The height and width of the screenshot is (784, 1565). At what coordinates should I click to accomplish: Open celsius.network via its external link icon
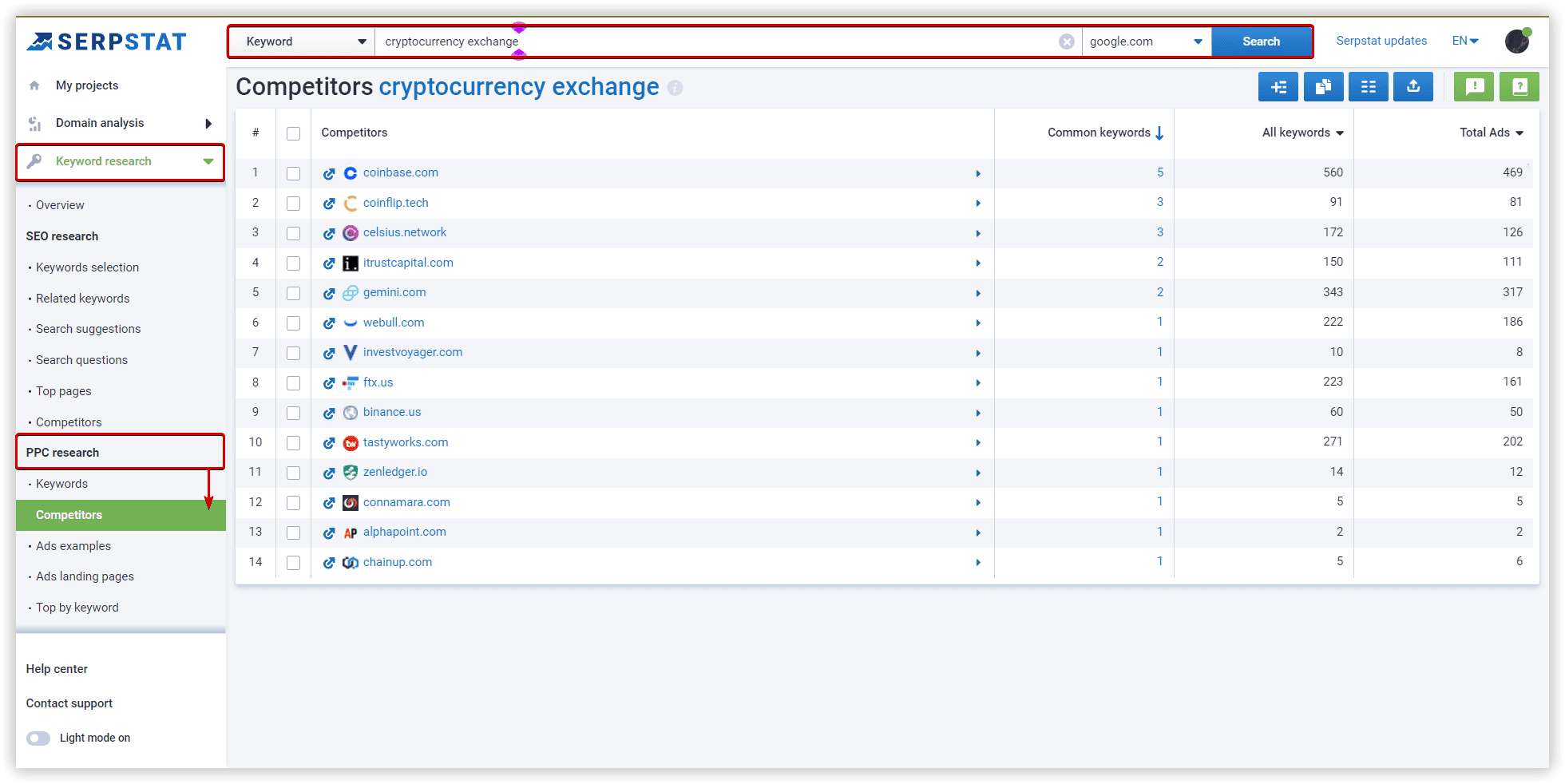[x=329, y=233]
